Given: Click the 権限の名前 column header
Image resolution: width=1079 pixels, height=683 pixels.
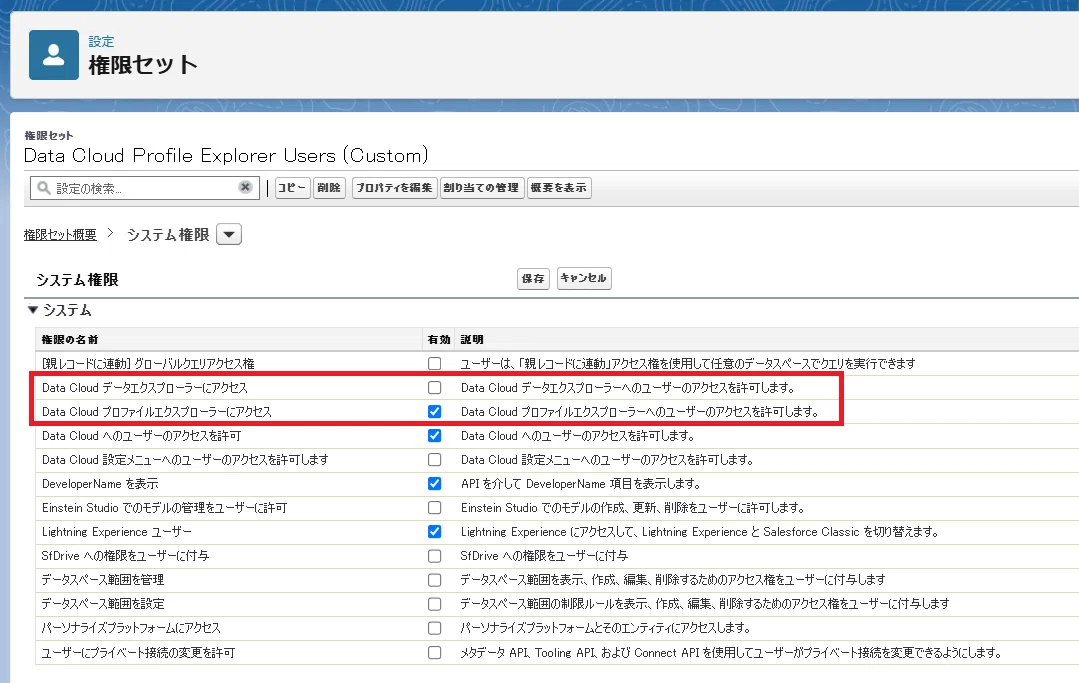Looking at the screenshot, I should (x=70, y=340).
